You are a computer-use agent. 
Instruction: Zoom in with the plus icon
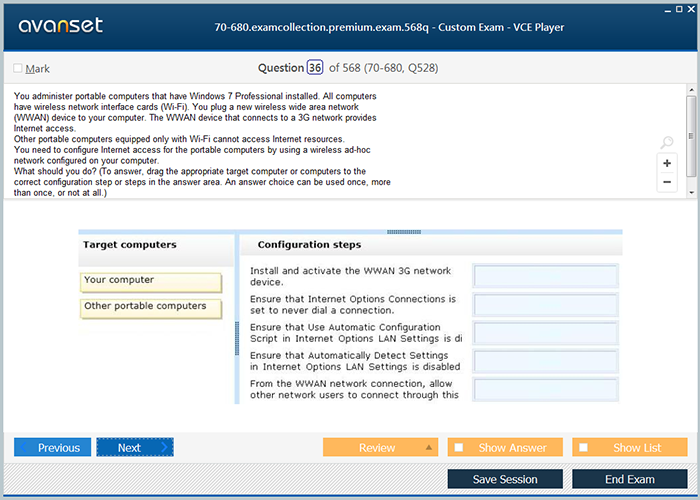pyautogui.click(x=667, y=163)
